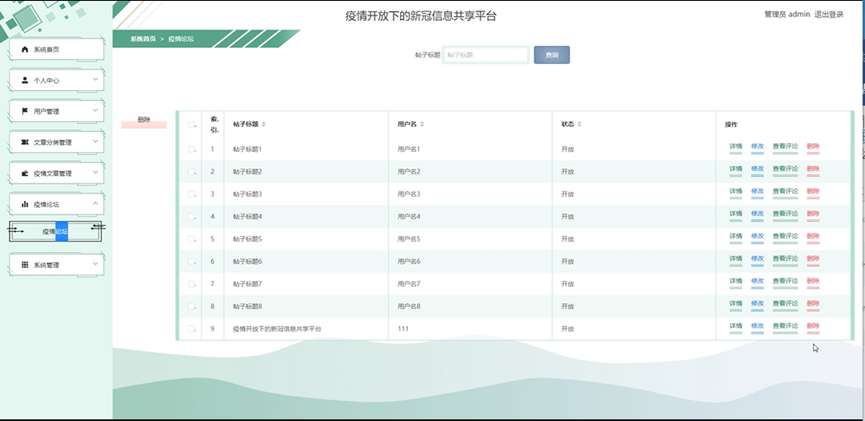Screen dimensions: 865x421
Task: Check the box for row 帖子标题7
Action: click(191, 284)
